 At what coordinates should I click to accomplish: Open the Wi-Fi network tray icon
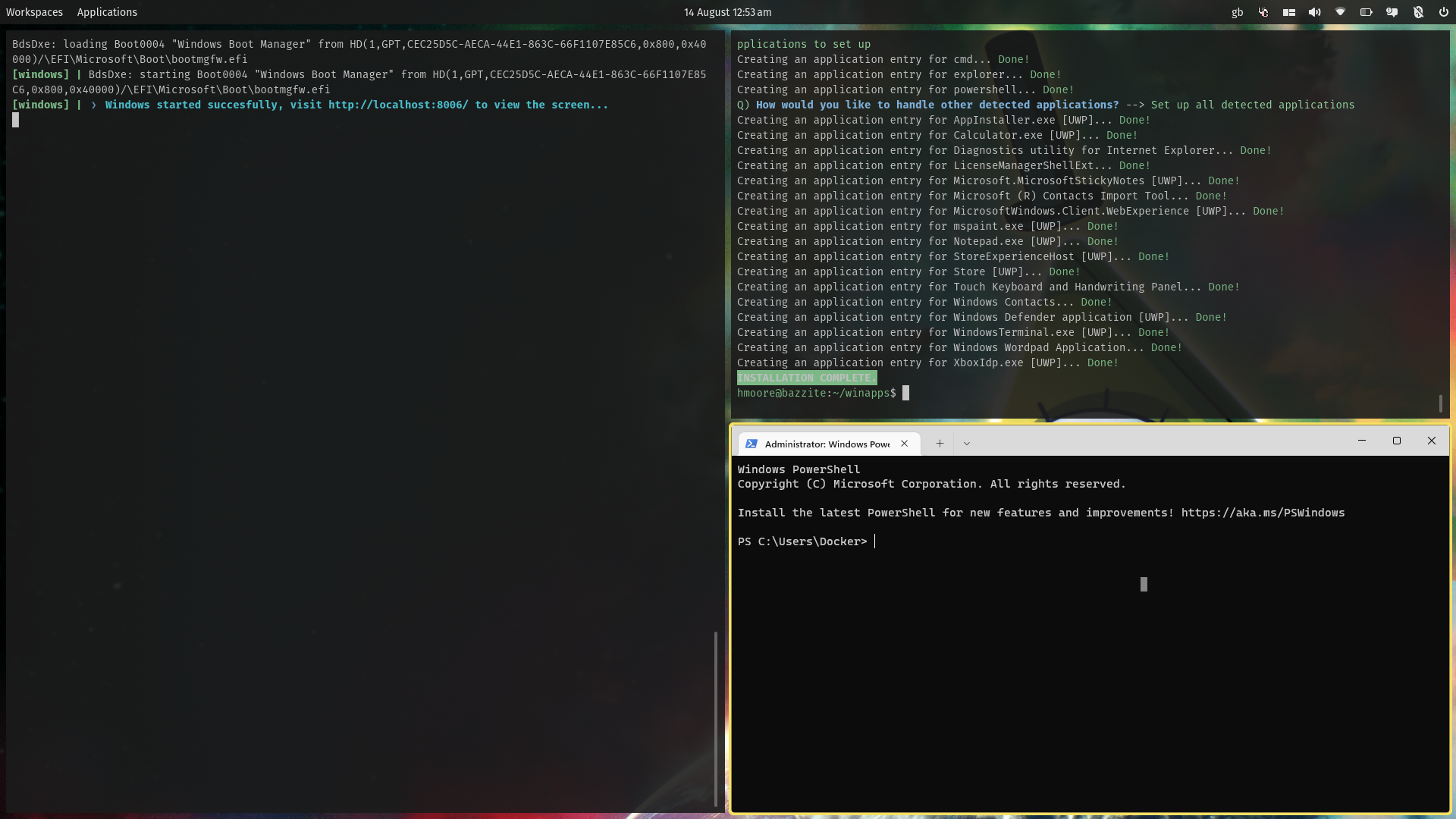(1340, 12)
